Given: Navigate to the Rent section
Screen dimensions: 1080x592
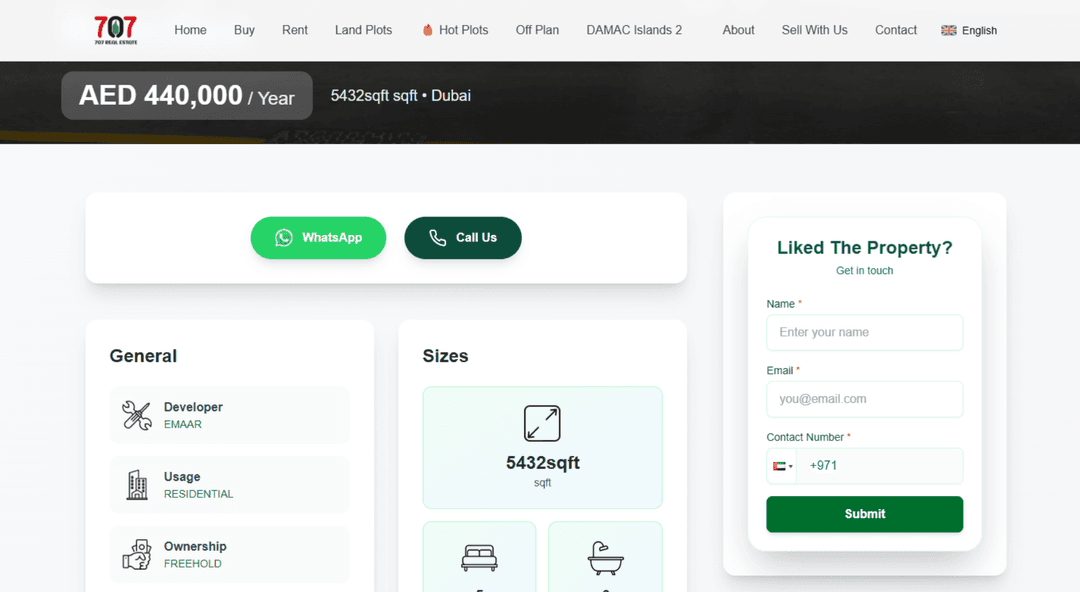Looking at the screenshot, I should (x=295, y=30).
